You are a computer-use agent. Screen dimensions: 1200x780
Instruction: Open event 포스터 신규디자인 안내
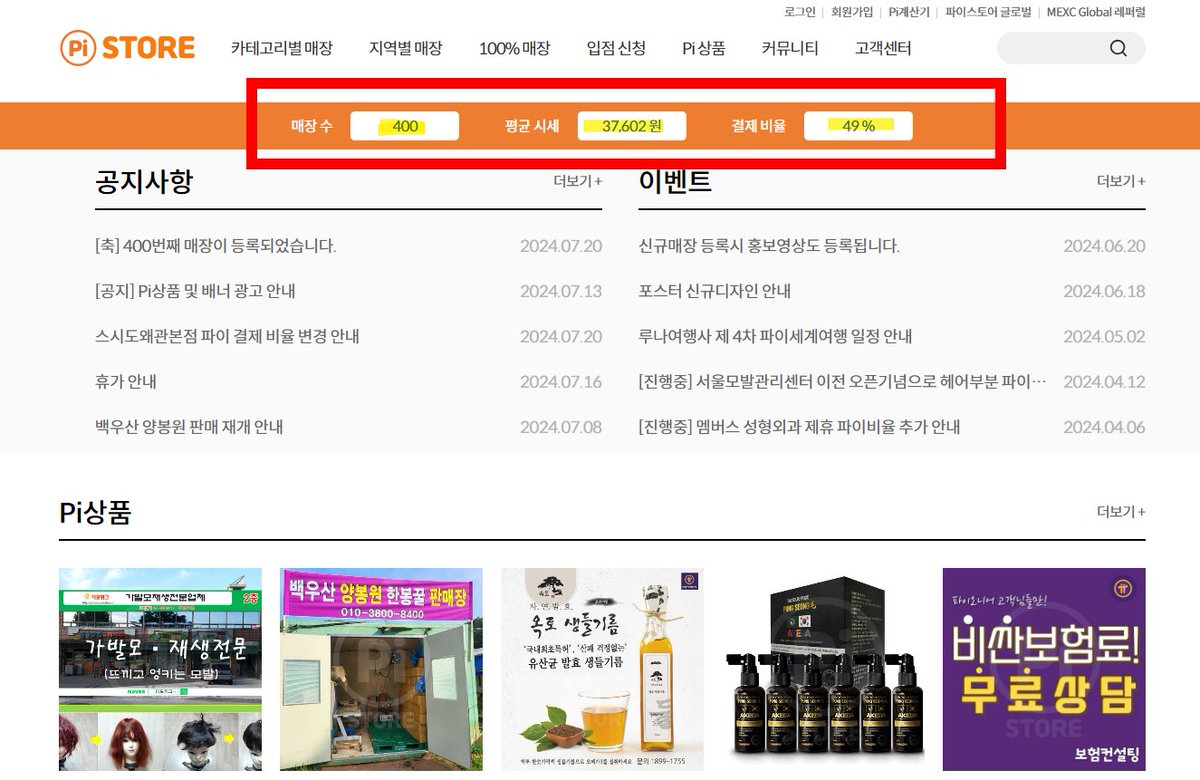(715, 291)
